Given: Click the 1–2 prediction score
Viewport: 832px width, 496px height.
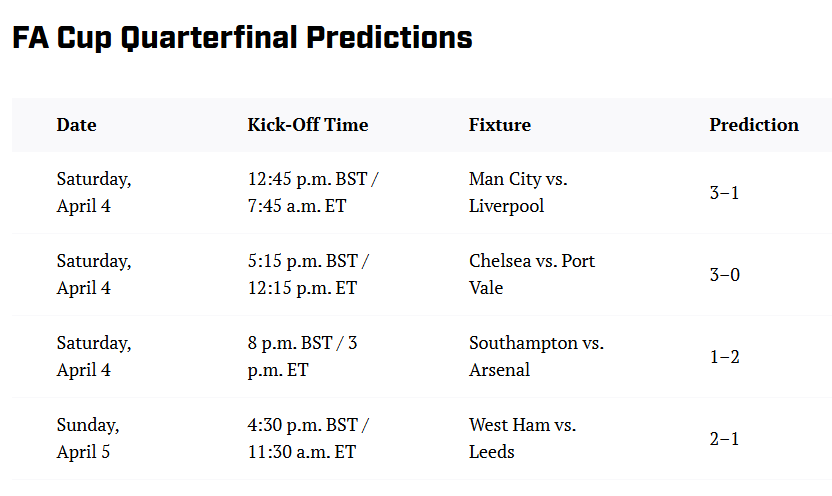Looking at the screenshot, I should click(724, 357).
